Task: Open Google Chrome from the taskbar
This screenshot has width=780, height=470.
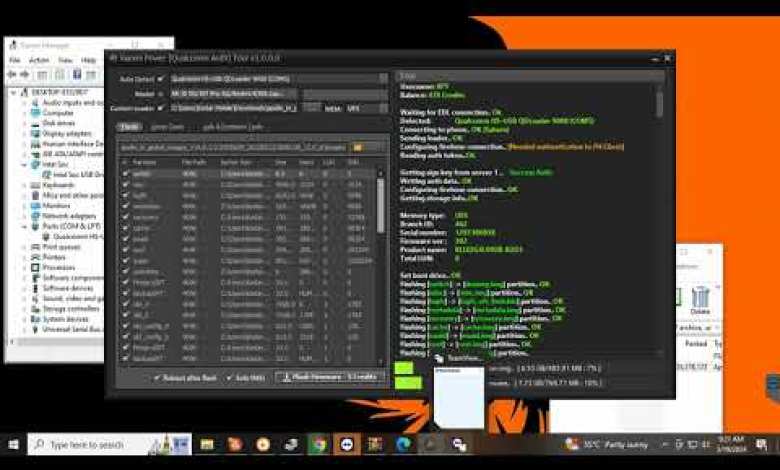Action: [x=318, y=444]
